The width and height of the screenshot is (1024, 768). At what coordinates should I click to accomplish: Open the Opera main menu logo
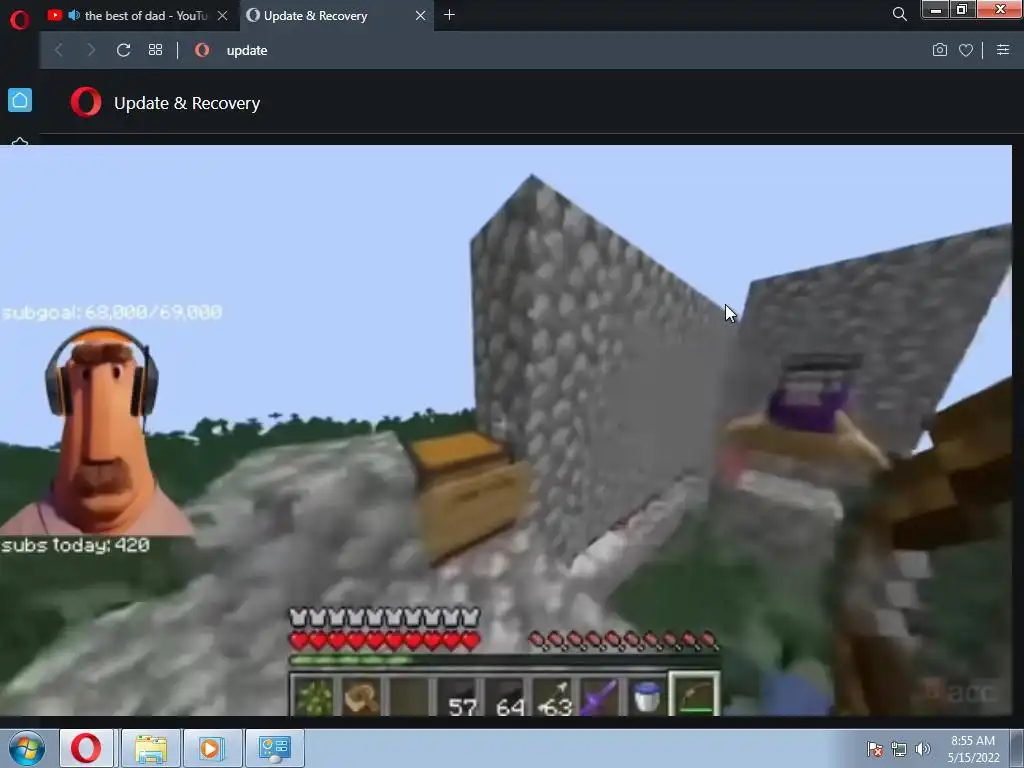click(20, 19)
